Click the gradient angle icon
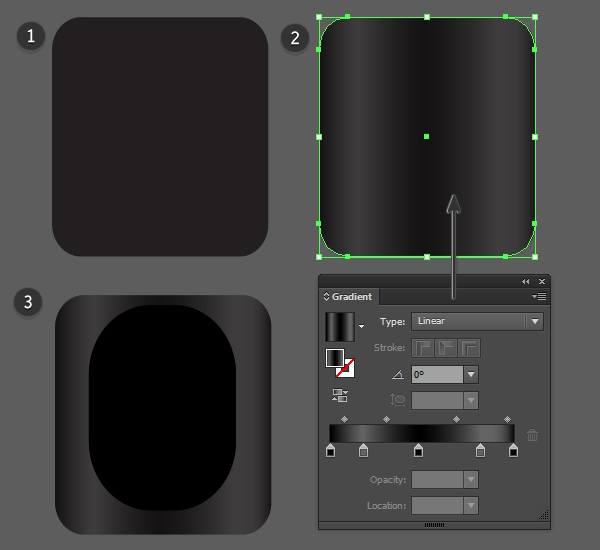Viewport: 600px width, 550px height. click(x=398, y=374)
